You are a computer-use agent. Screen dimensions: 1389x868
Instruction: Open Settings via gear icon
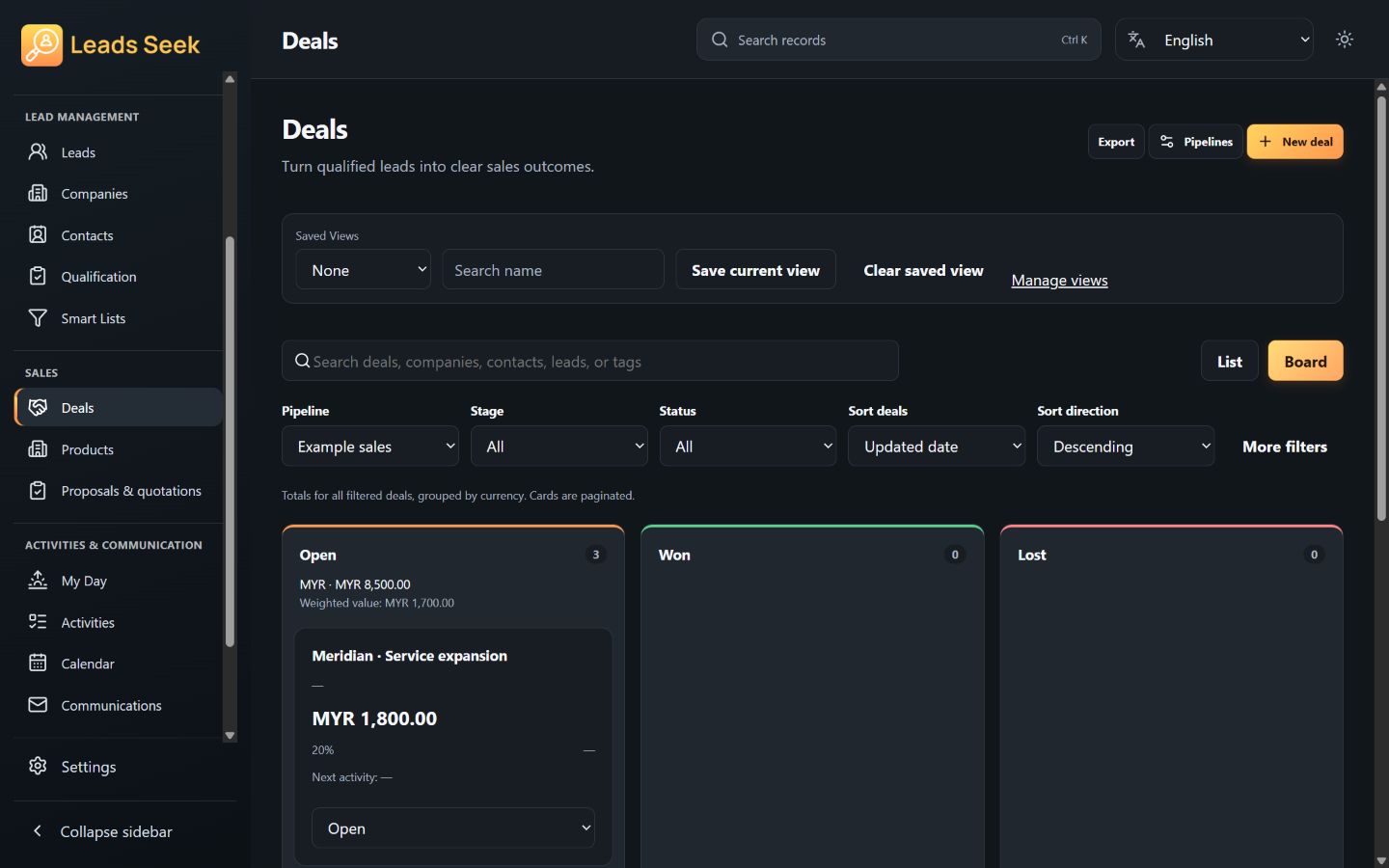(38, 766)
